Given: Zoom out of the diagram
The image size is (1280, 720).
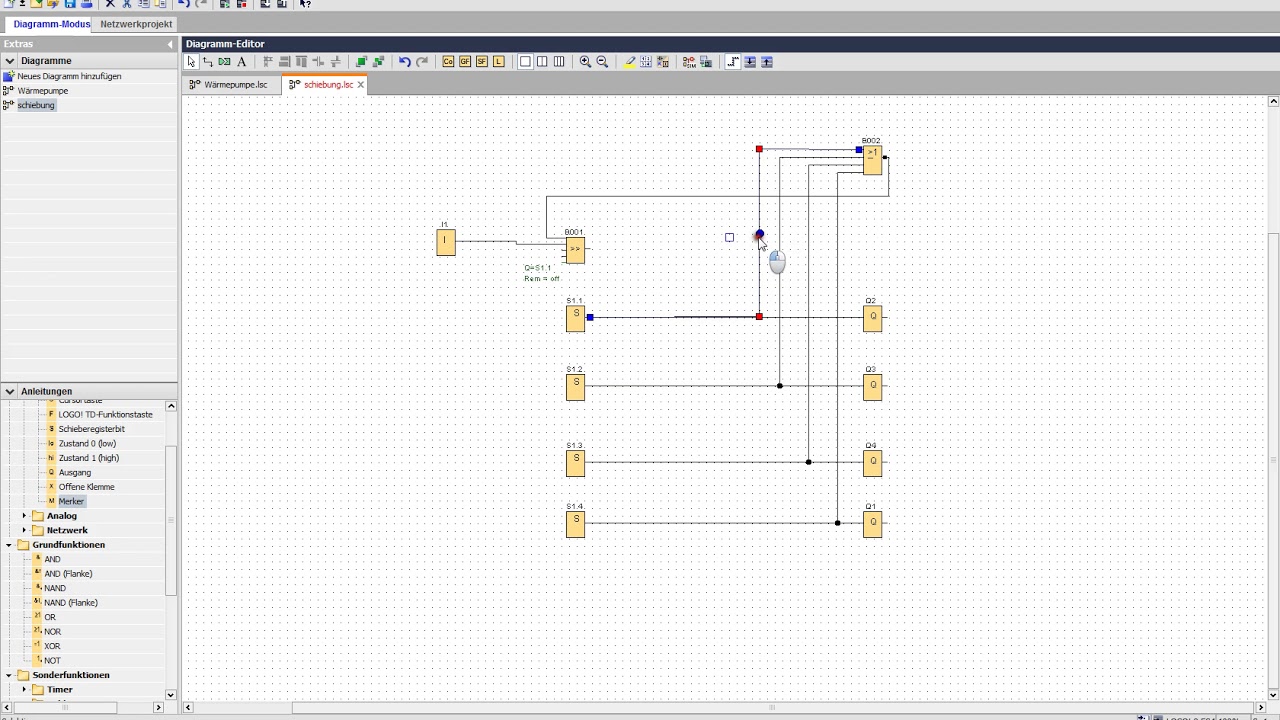Looking at the screenshot, I should click(602, 62).
